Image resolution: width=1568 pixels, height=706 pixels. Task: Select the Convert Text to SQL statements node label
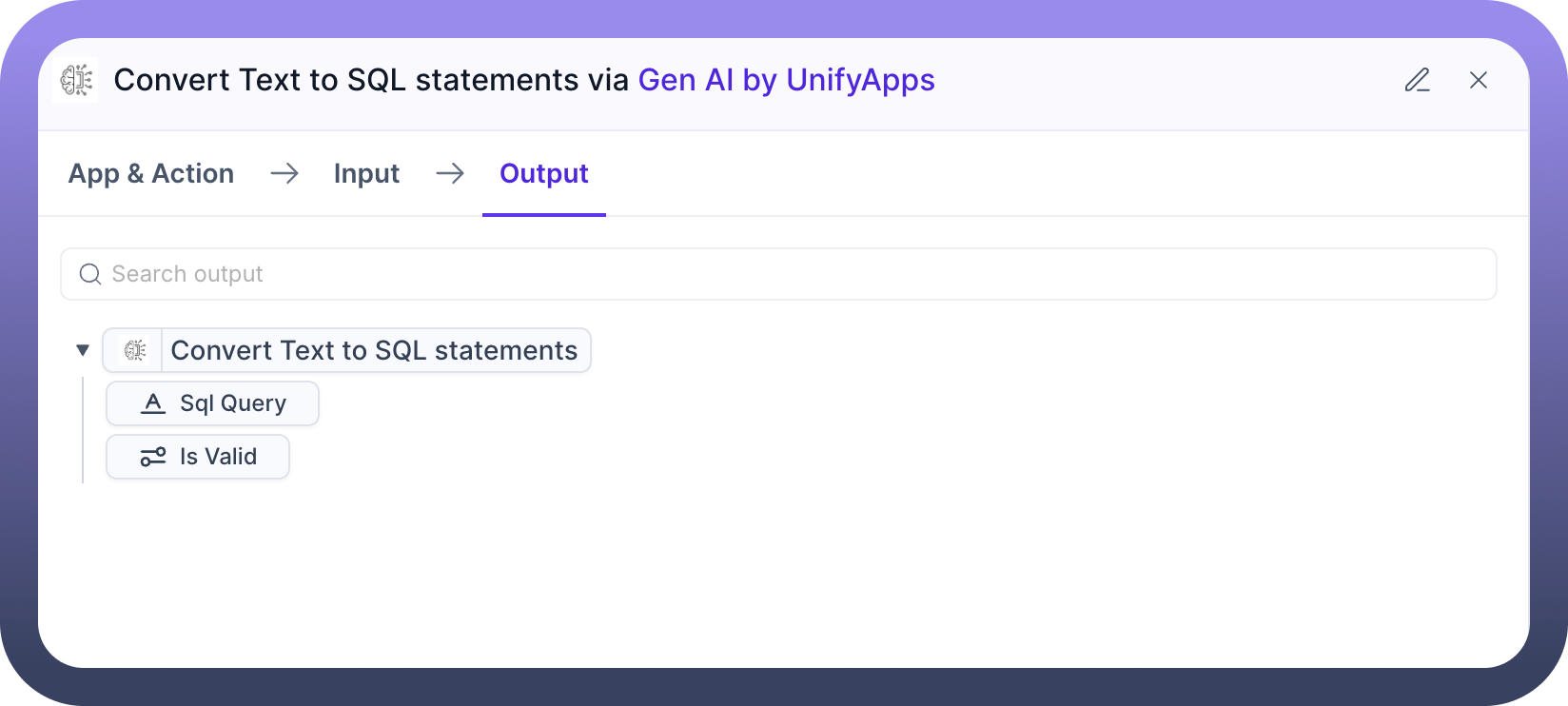point(374,351)
